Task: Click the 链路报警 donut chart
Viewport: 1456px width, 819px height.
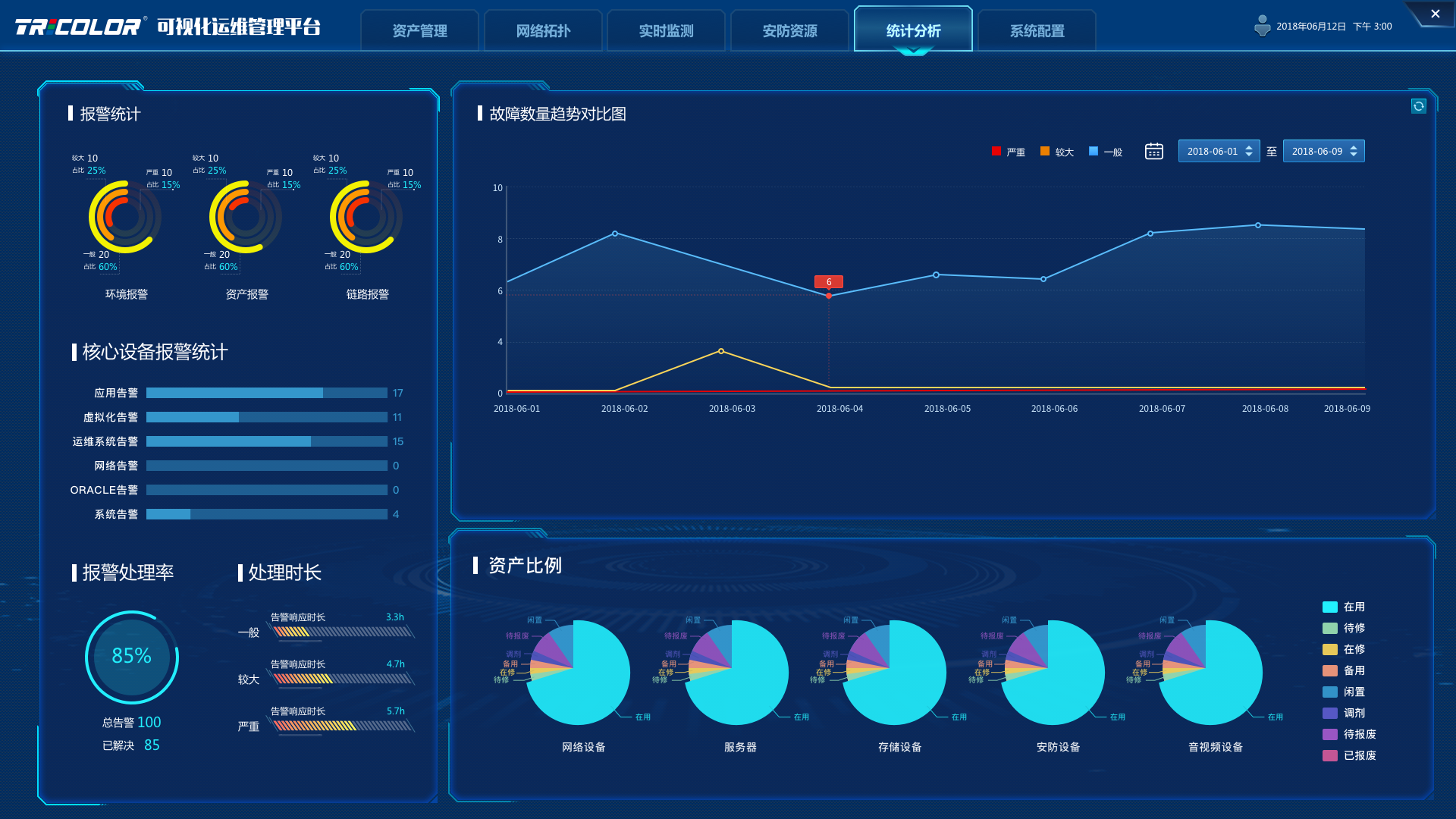Action: point(366,218)
